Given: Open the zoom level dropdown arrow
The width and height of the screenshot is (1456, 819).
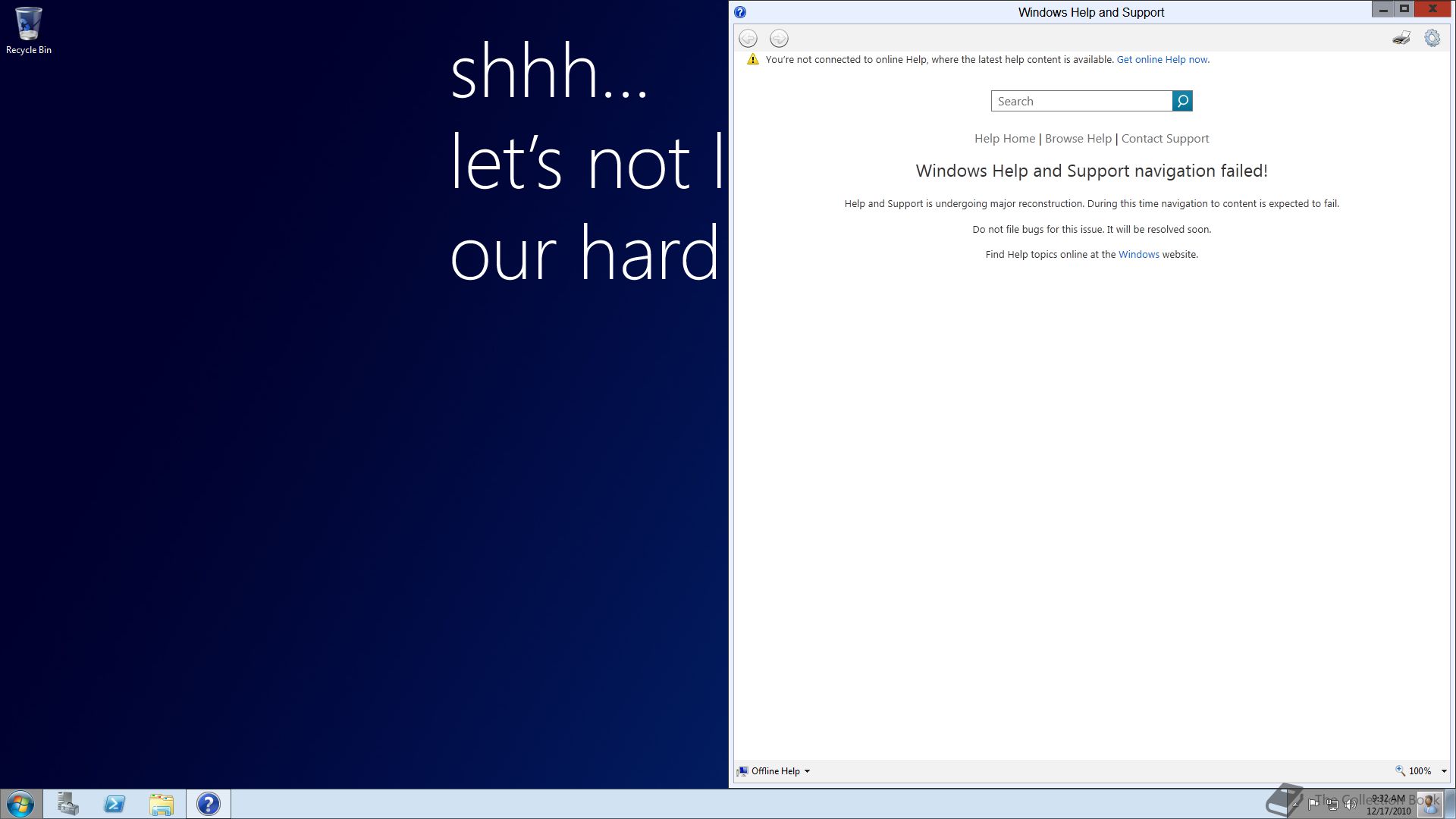Looking at the screenshot, I should coord(1444,771).
